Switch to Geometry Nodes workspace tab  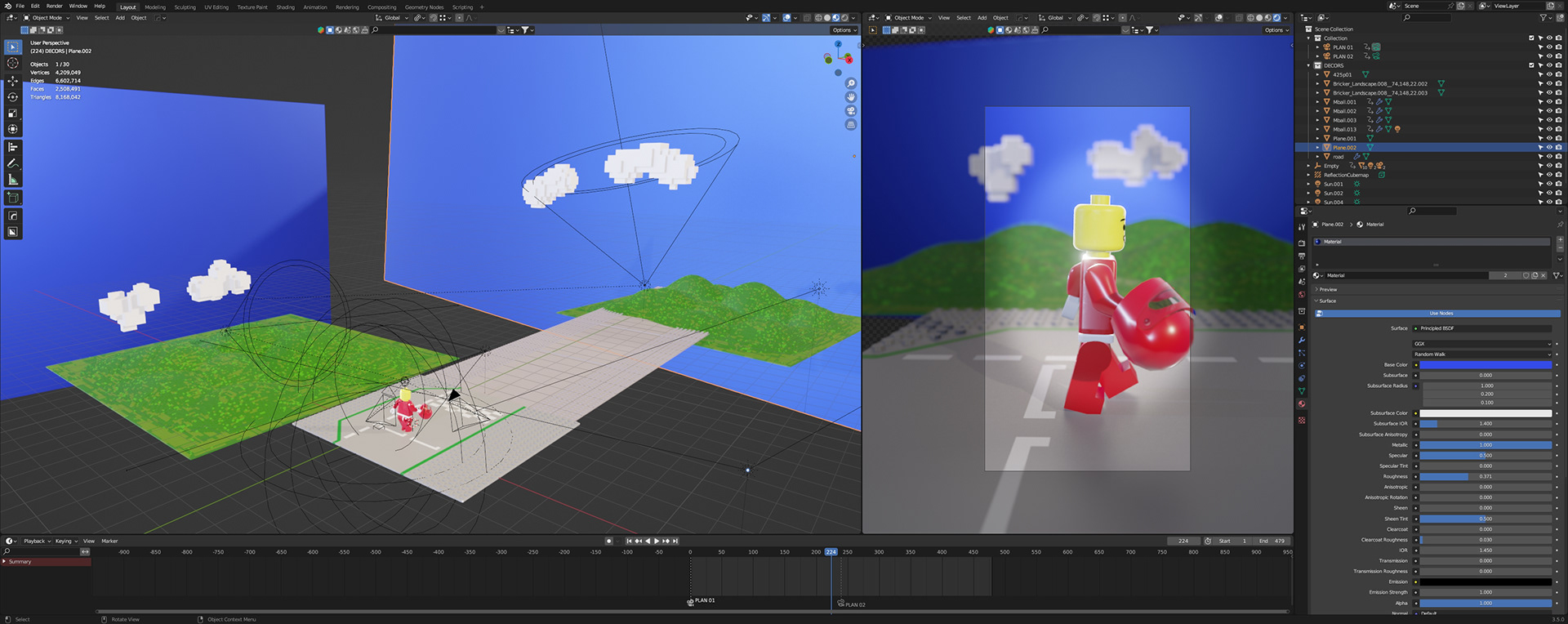click(424, 7)
